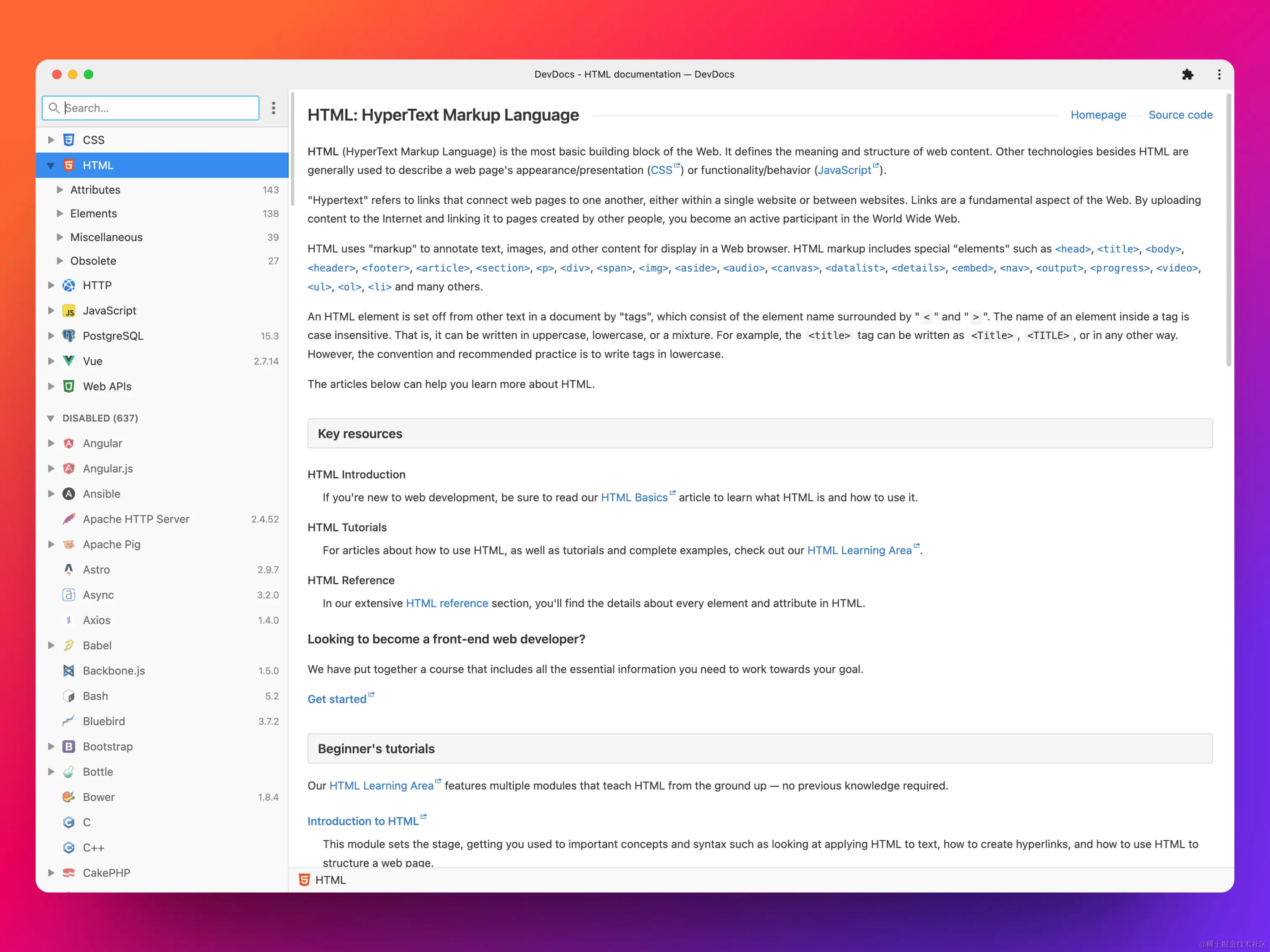Expand the Attributes section under HTML
The width and height of the screenshot is (1270, 952).
click(60, 189)
